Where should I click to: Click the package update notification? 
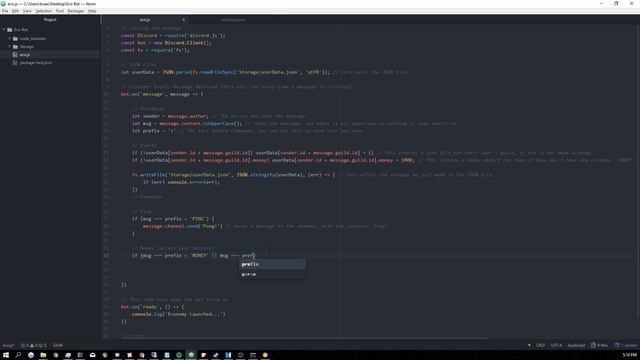click(625, 345)
